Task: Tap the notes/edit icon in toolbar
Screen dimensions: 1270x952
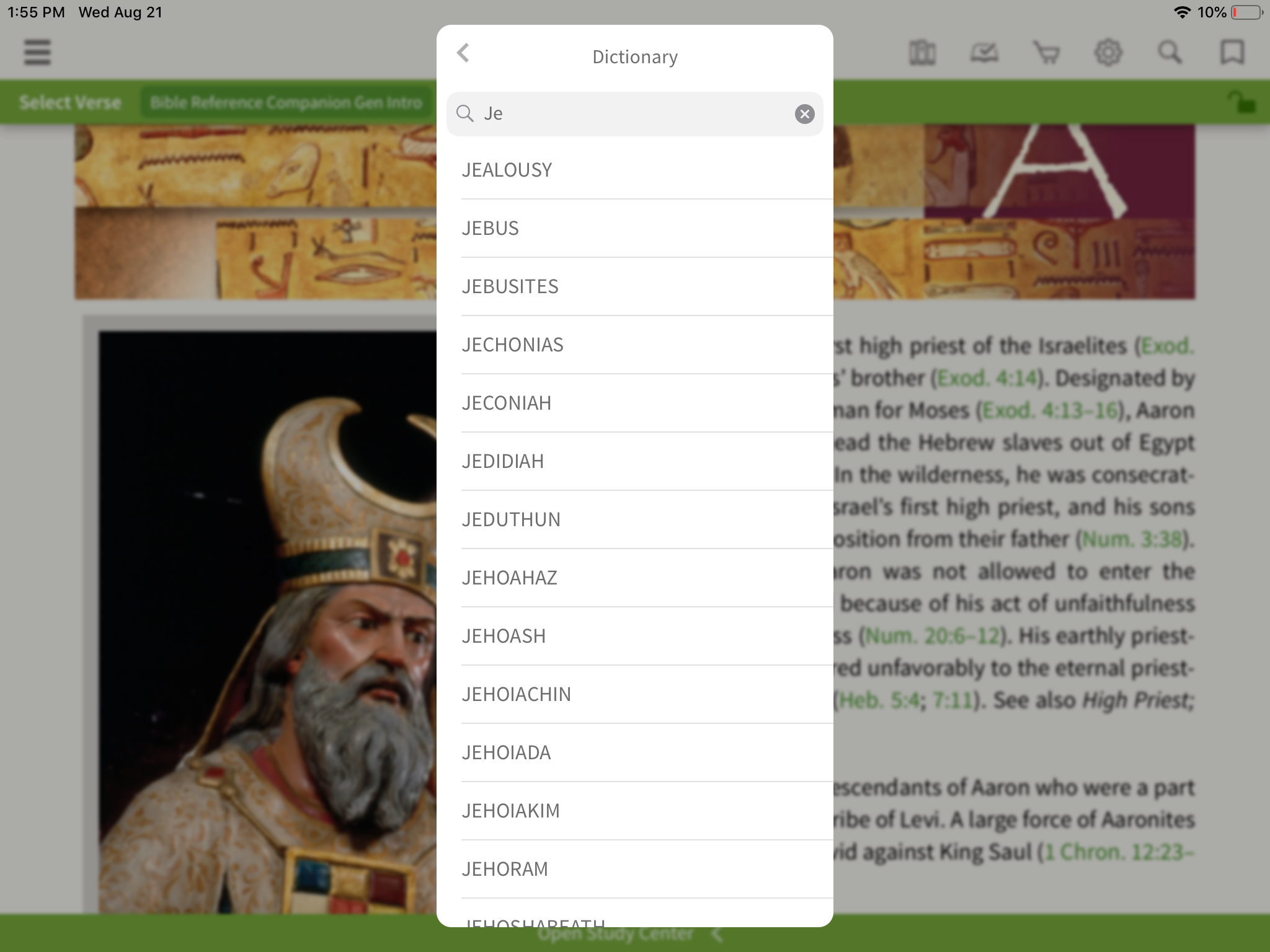Action: tap(983, 52)
